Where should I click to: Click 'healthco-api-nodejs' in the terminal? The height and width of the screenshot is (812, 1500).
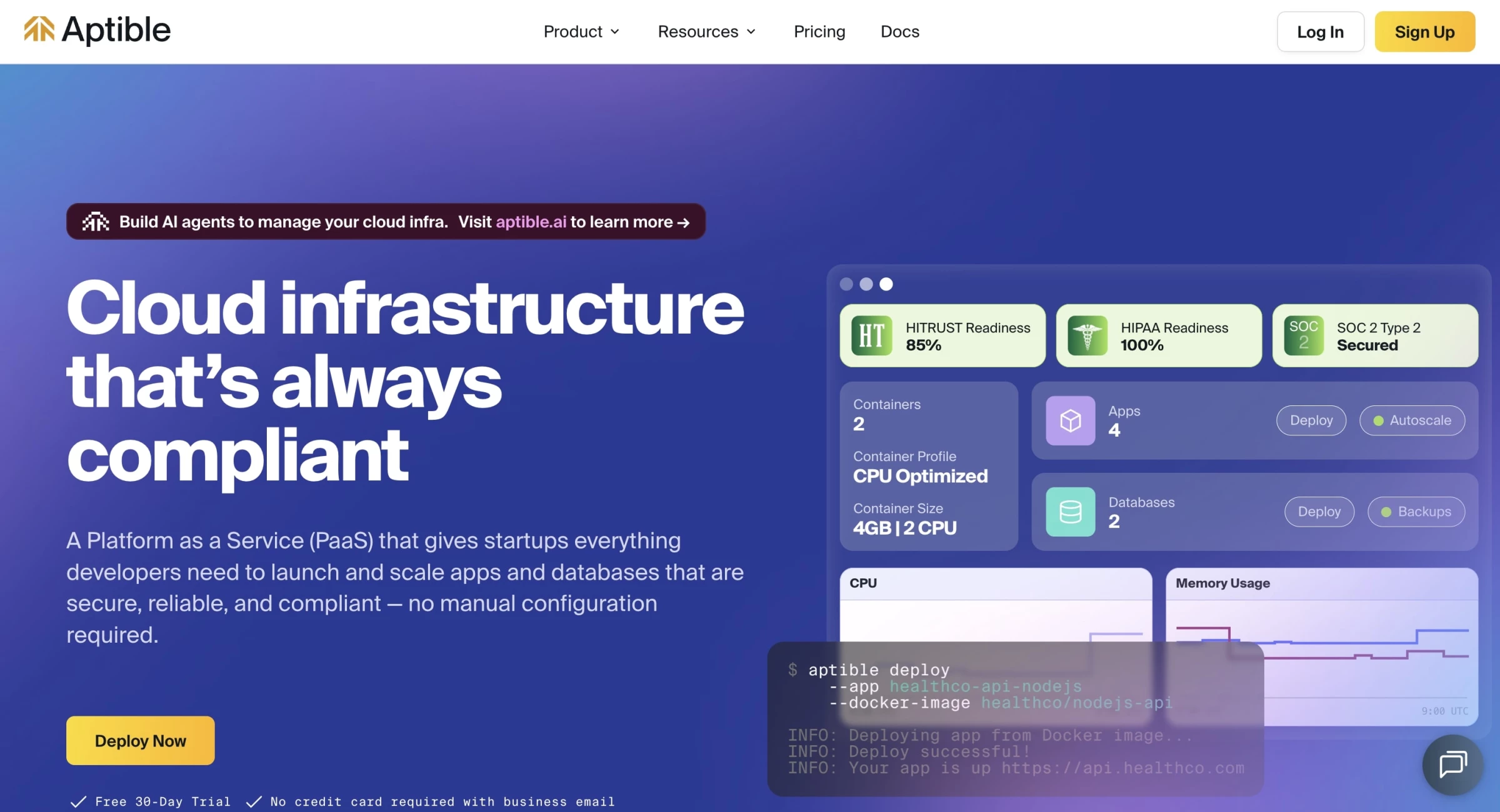986,686
